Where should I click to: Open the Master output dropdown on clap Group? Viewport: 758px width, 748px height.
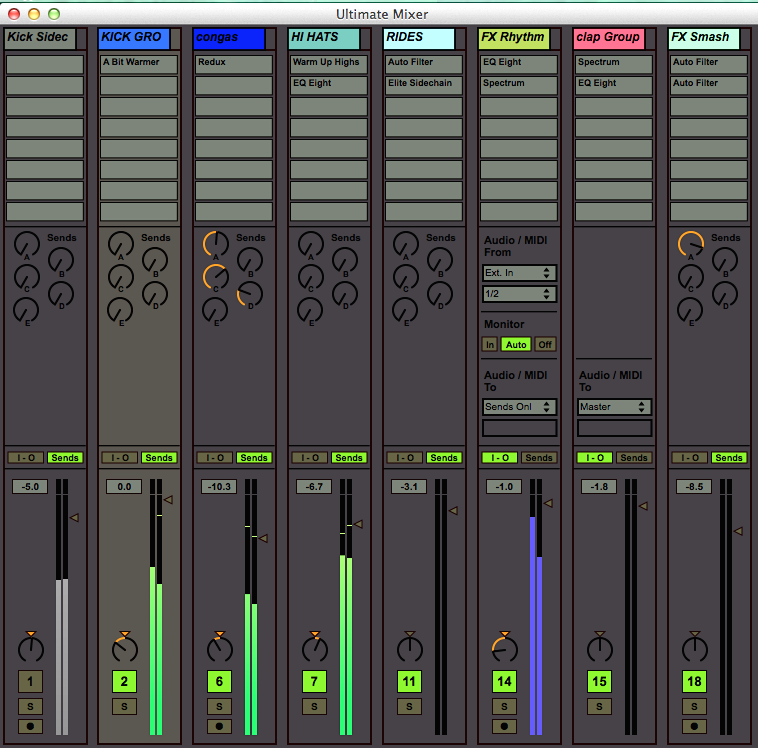coord(614,407)
